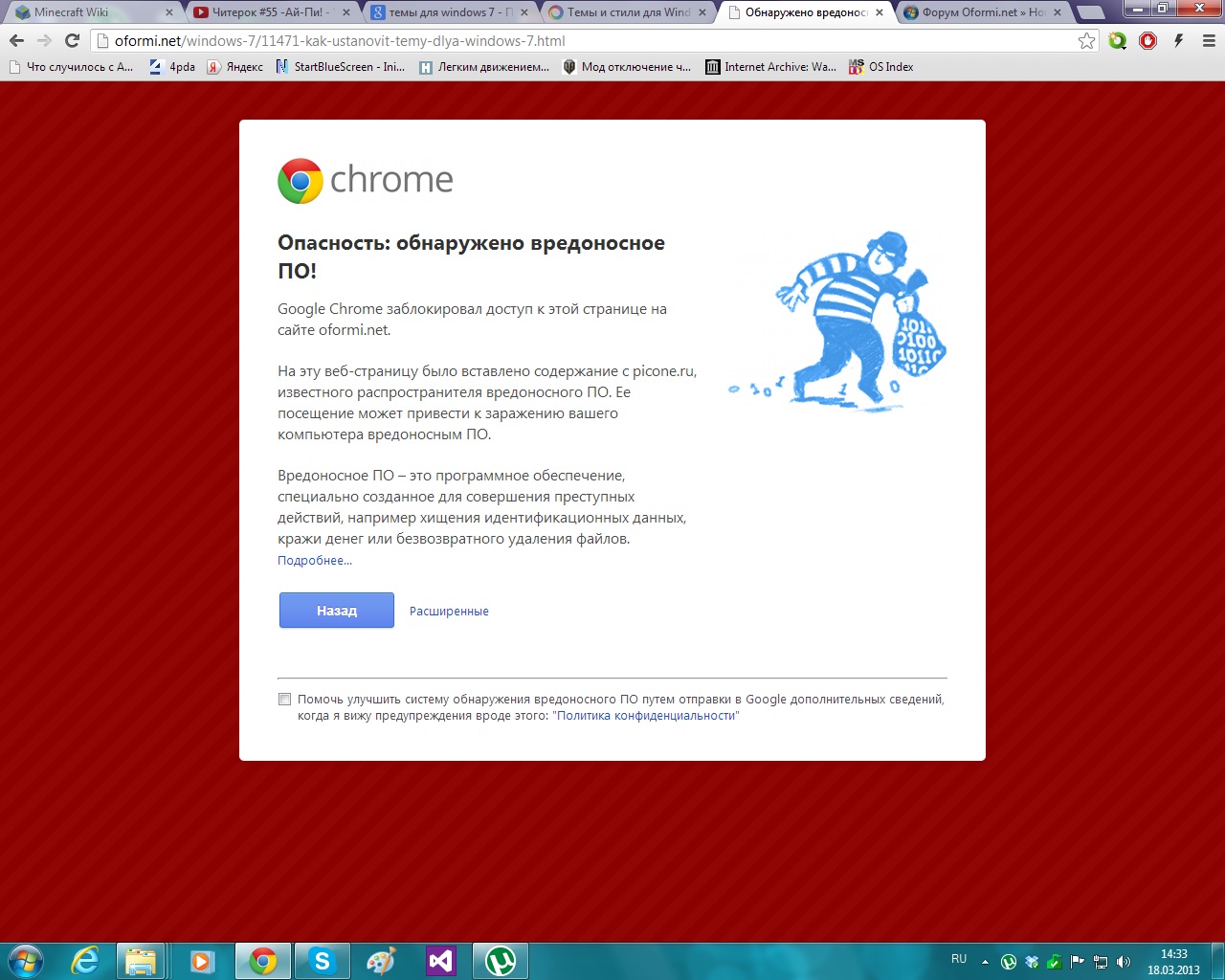
Task: Switch to the Minecraft Wiki tab
Action: 94,12
